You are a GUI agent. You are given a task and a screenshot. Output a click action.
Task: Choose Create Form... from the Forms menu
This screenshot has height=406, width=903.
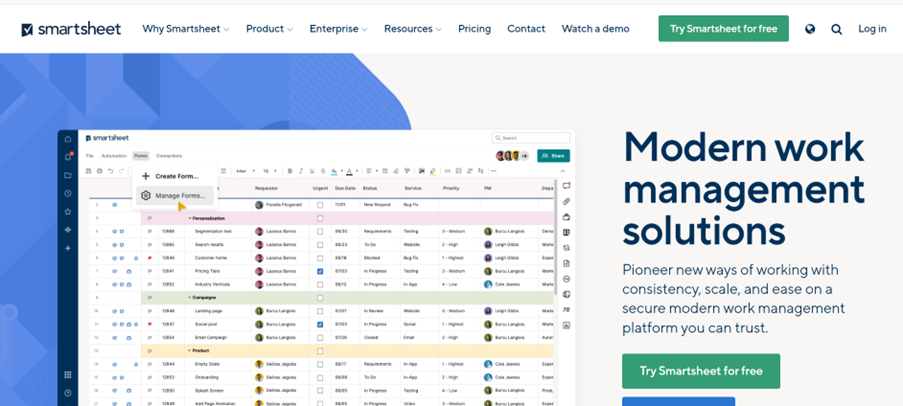(175, 176)
